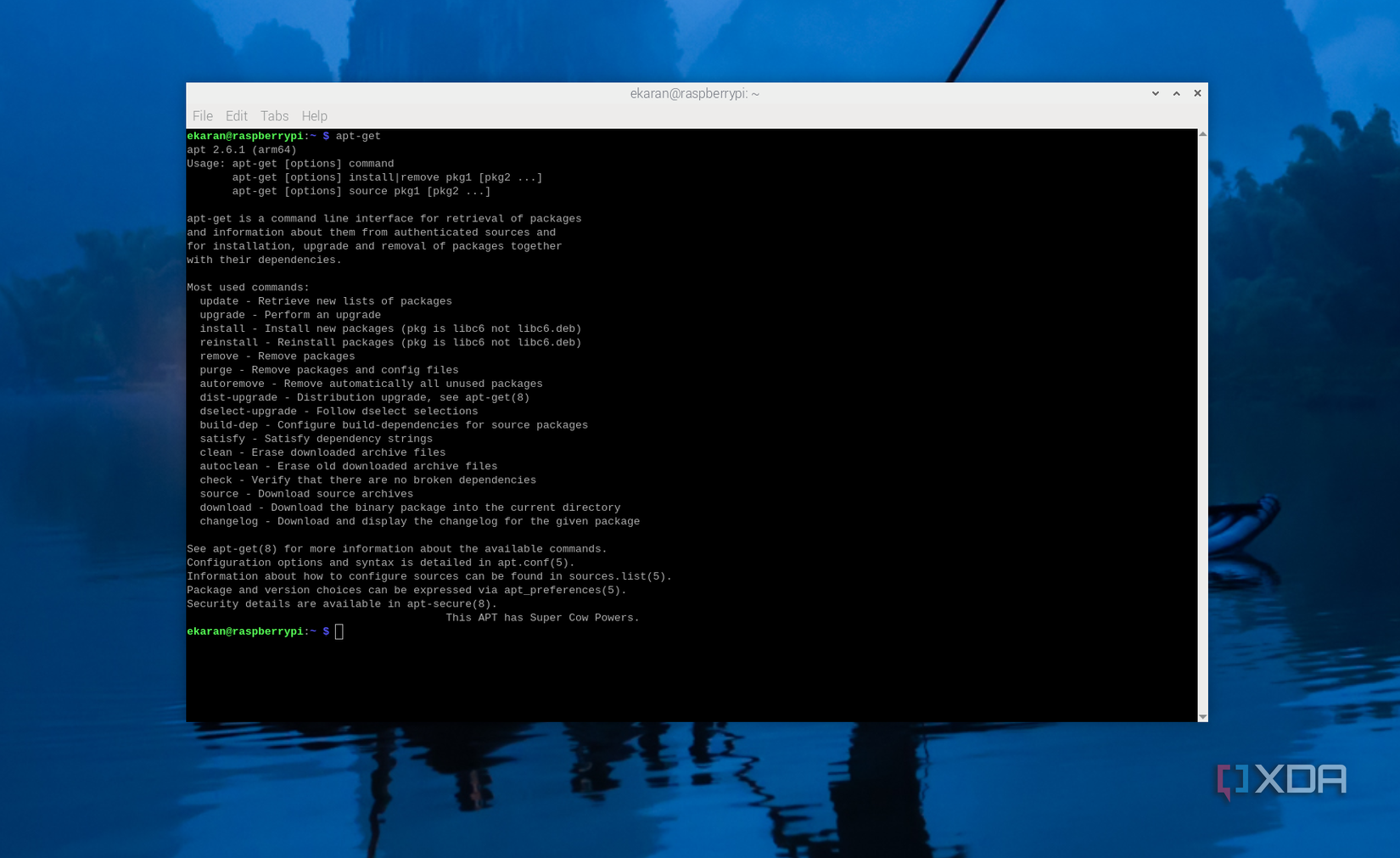Select the typed apt-get command
Screen dimensions: 1400x858
[x=357, y=136]
